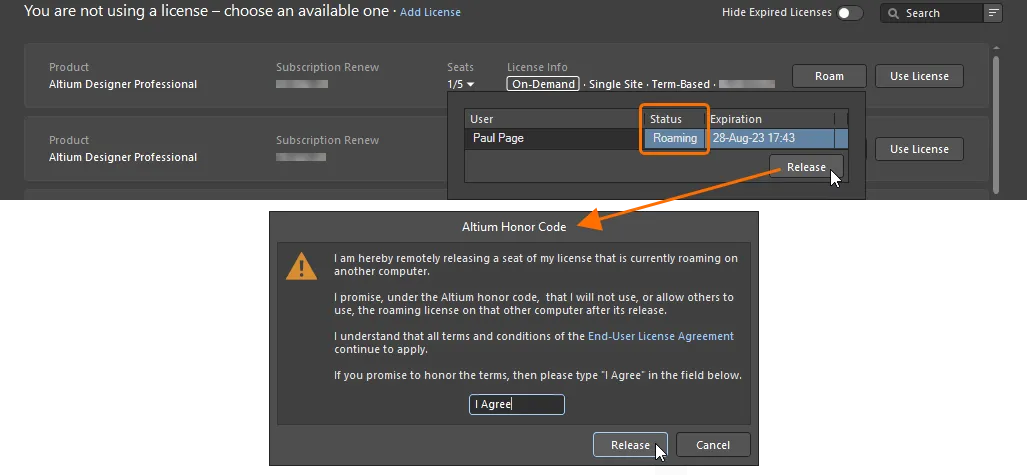The image size is (1027, 475).
Task: Click the Status column header
Action: coord(675,119)
